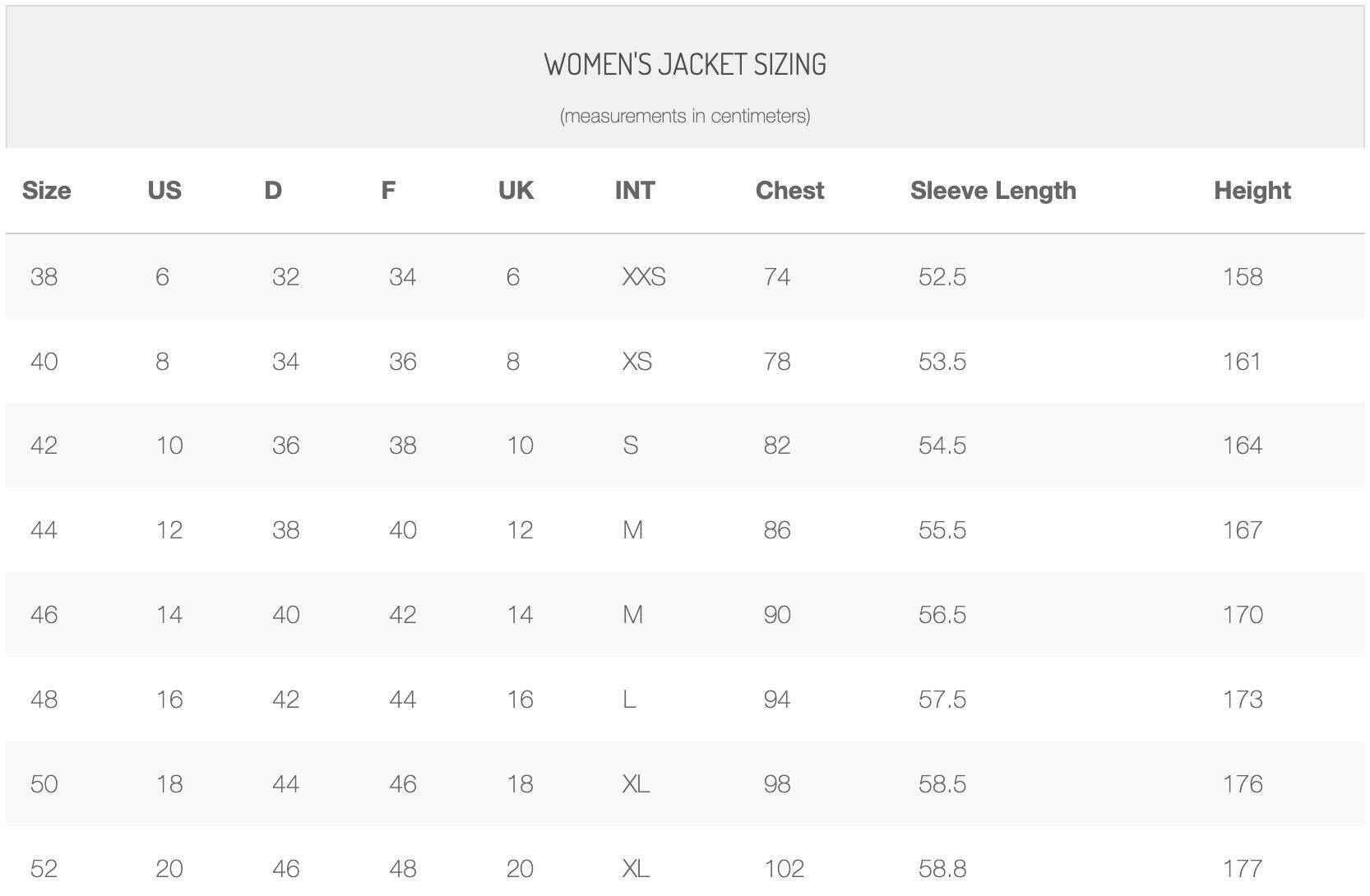Screen dimensions: 1370x896
Task: Click the S international size cell
Action: 631,446
